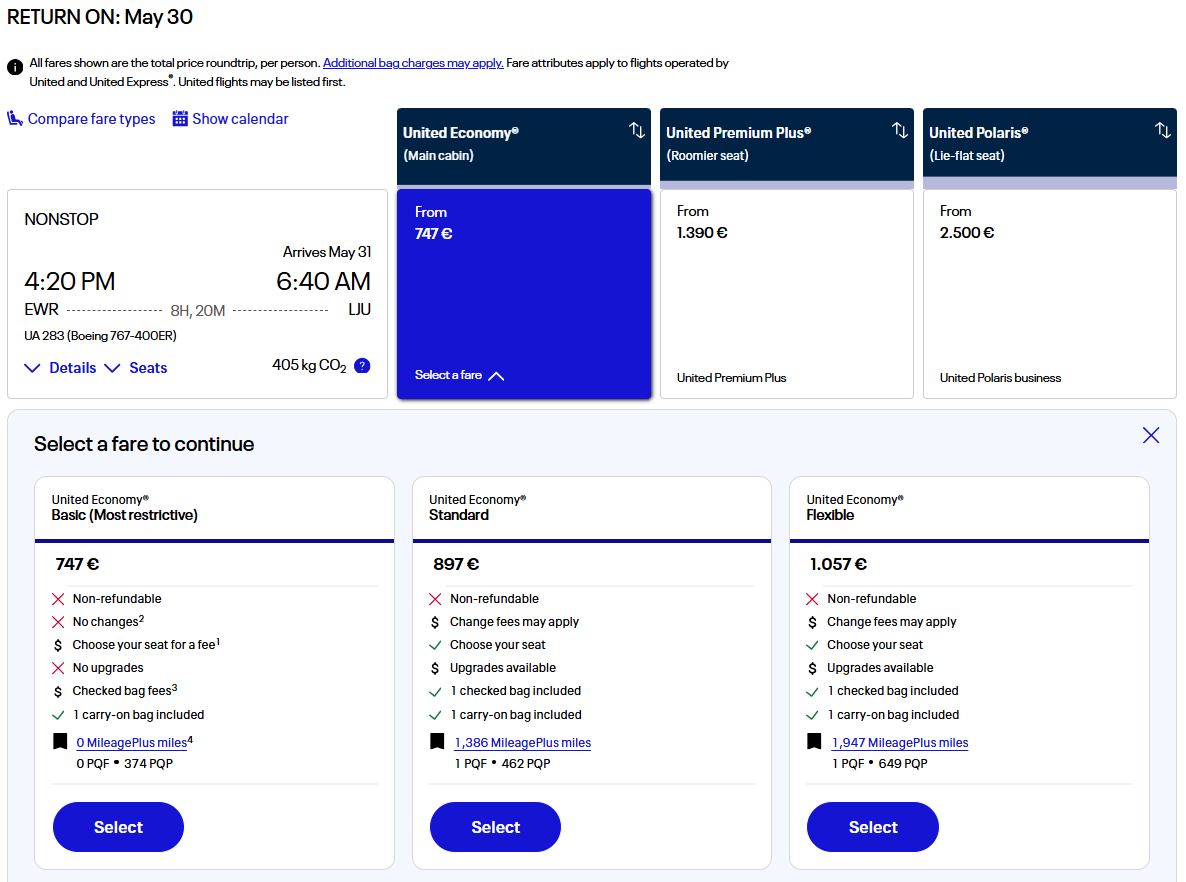Sort by United Polaris price arrows
The height and width of the screenshot is (882, 1186).
tap(1163, 131)
